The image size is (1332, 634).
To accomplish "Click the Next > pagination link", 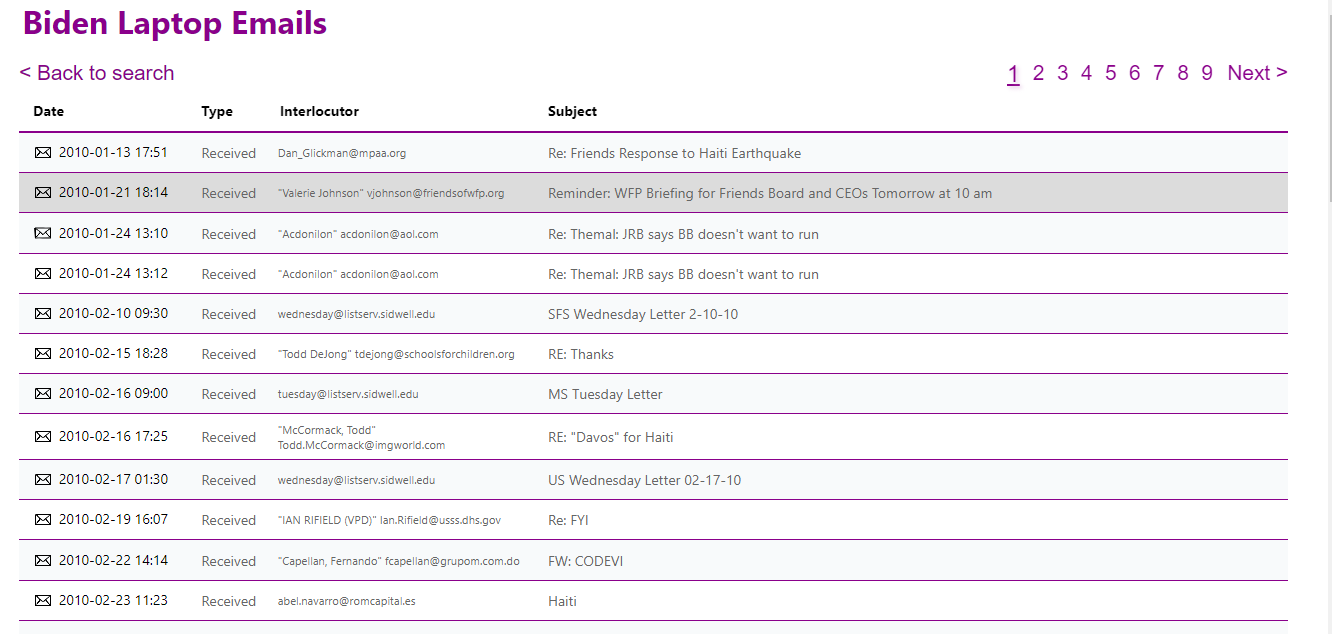I will pyautogui.click(x=1257, y=73).
